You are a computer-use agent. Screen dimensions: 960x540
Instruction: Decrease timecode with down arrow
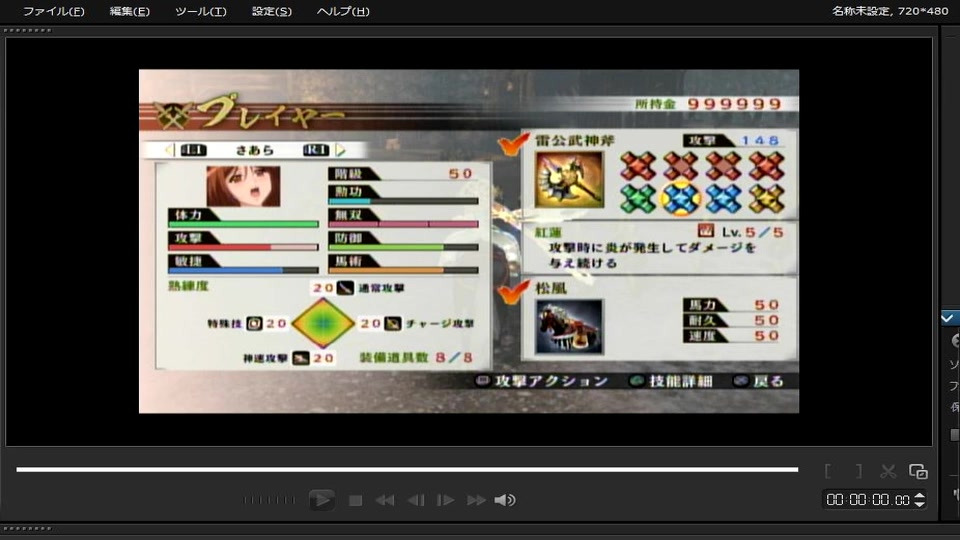click(920, 504)
